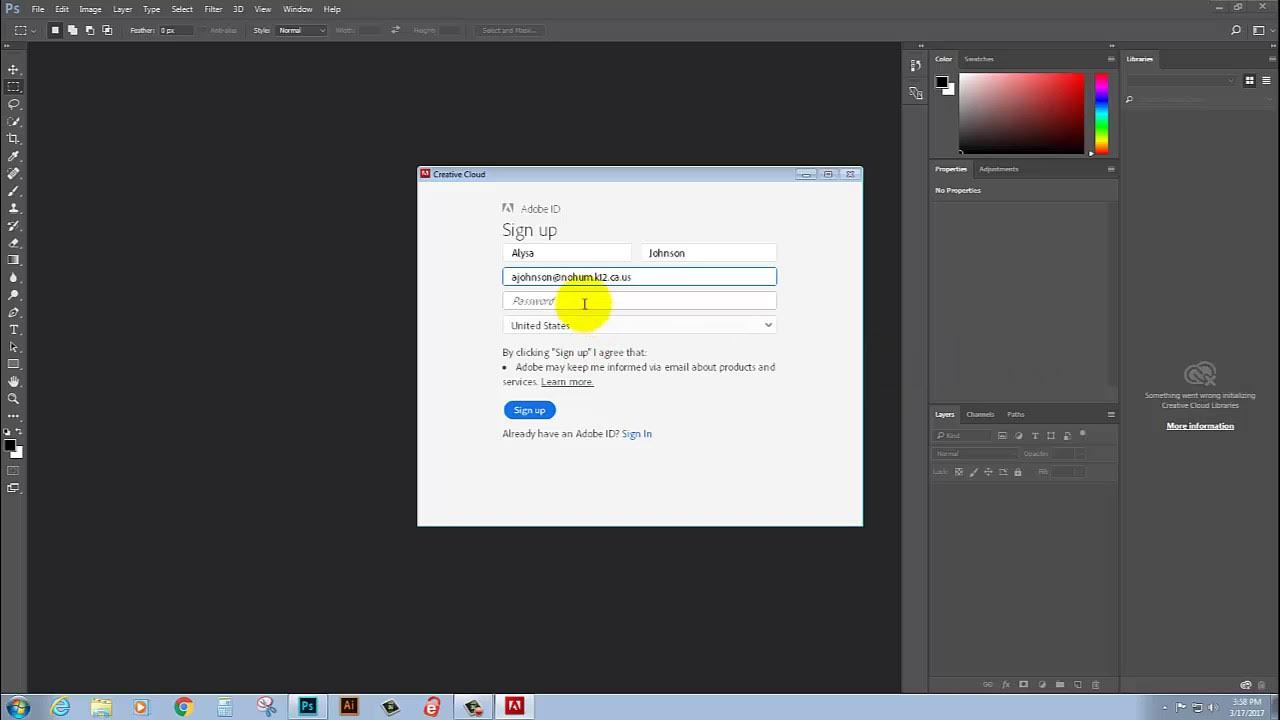Select the Path Selection tool
This screenshot has height=720, width=1280.
[x=14, y=347]
